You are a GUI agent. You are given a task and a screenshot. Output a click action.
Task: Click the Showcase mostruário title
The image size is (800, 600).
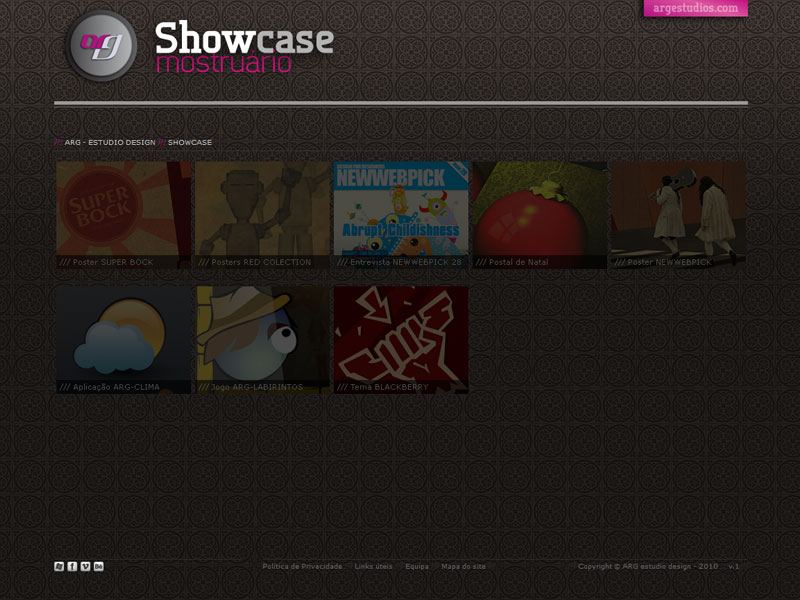pyautogui.click(x=244, y=47)
